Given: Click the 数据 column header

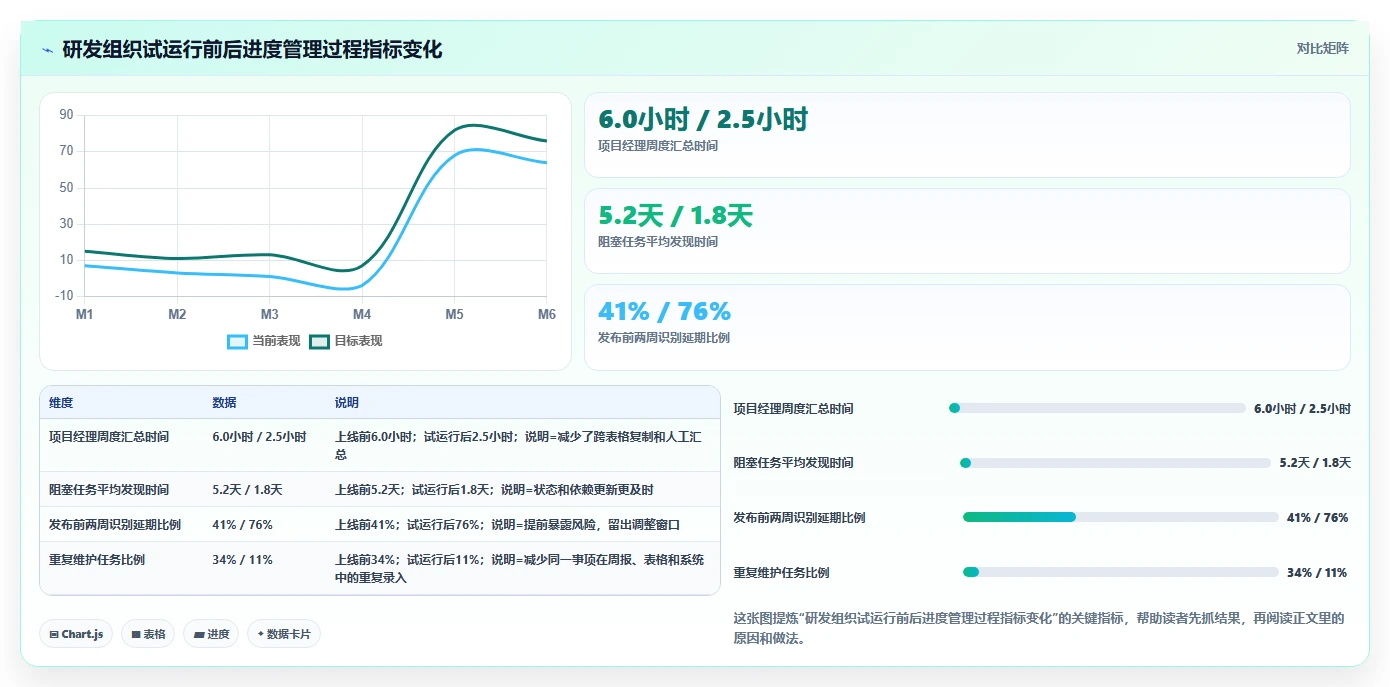Looking at the screenshot, I should coord(224,403).
